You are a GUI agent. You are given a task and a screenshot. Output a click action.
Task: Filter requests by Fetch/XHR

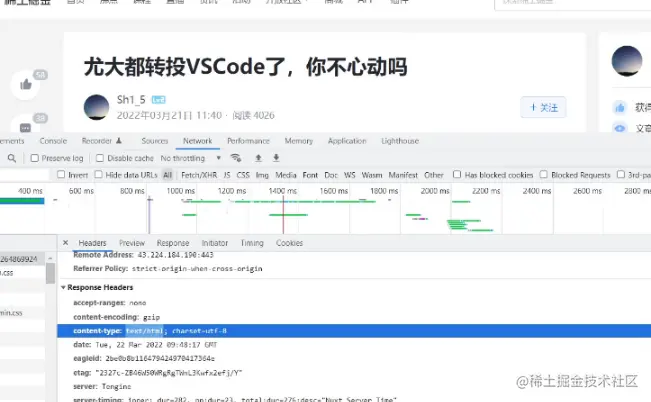[199, 175]
